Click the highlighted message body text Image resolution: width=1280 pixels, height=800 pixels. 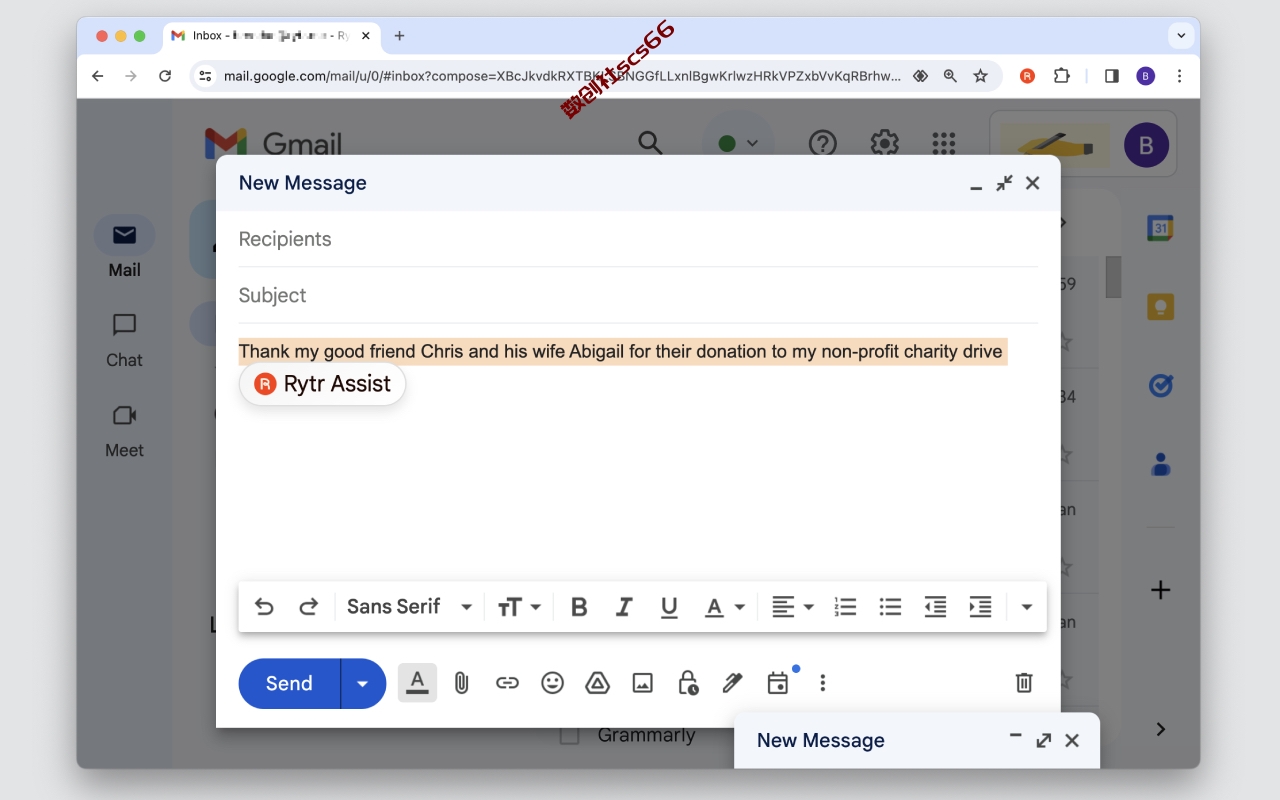(x=620, y=351)
